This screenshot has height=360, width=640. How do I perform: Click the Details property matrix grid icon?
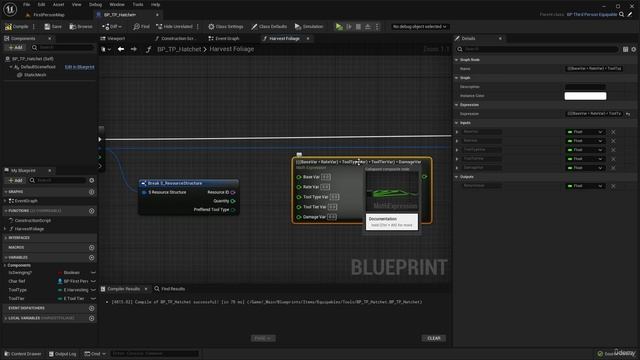pyautogui.click(x=625, y=49)
